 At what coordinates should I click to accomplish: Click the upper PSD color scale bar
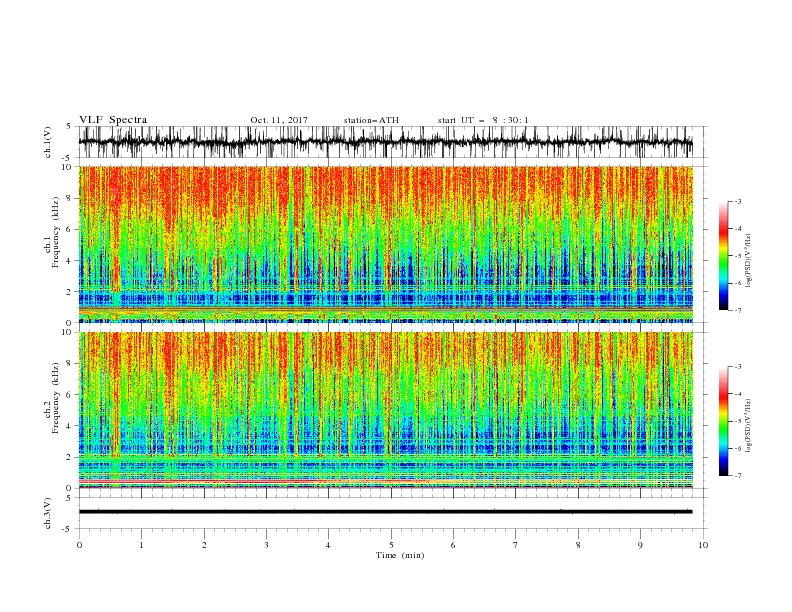coord(723,256)
